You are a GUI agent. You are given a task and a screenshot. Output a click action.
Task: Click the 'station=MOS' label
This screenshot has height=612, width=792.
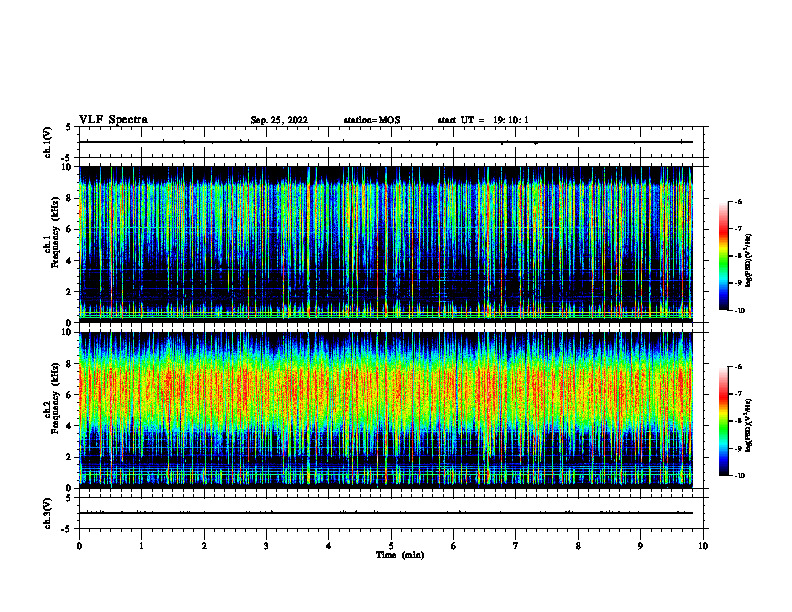click(372, 120)
